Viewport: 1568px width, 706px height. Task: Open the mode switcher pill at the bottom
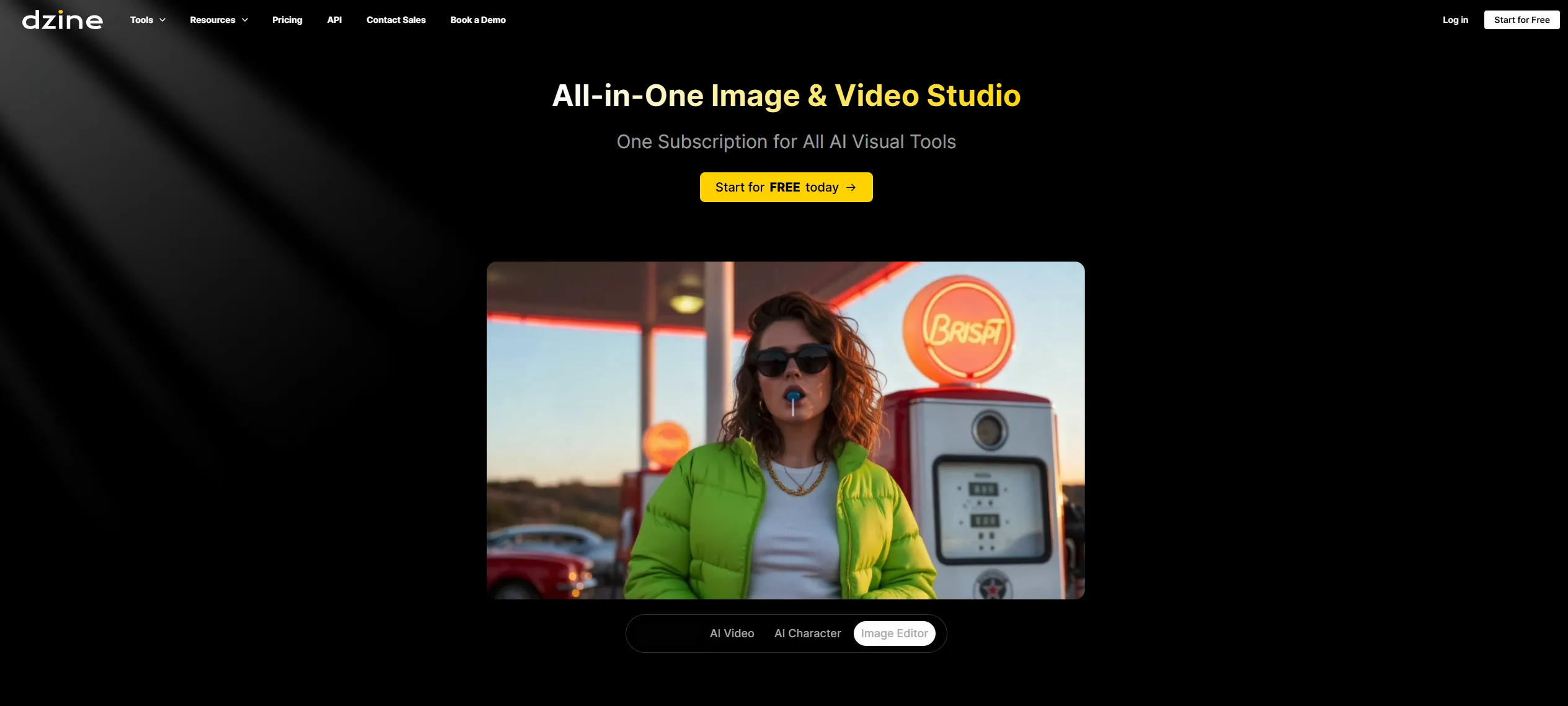click(786, 633)
